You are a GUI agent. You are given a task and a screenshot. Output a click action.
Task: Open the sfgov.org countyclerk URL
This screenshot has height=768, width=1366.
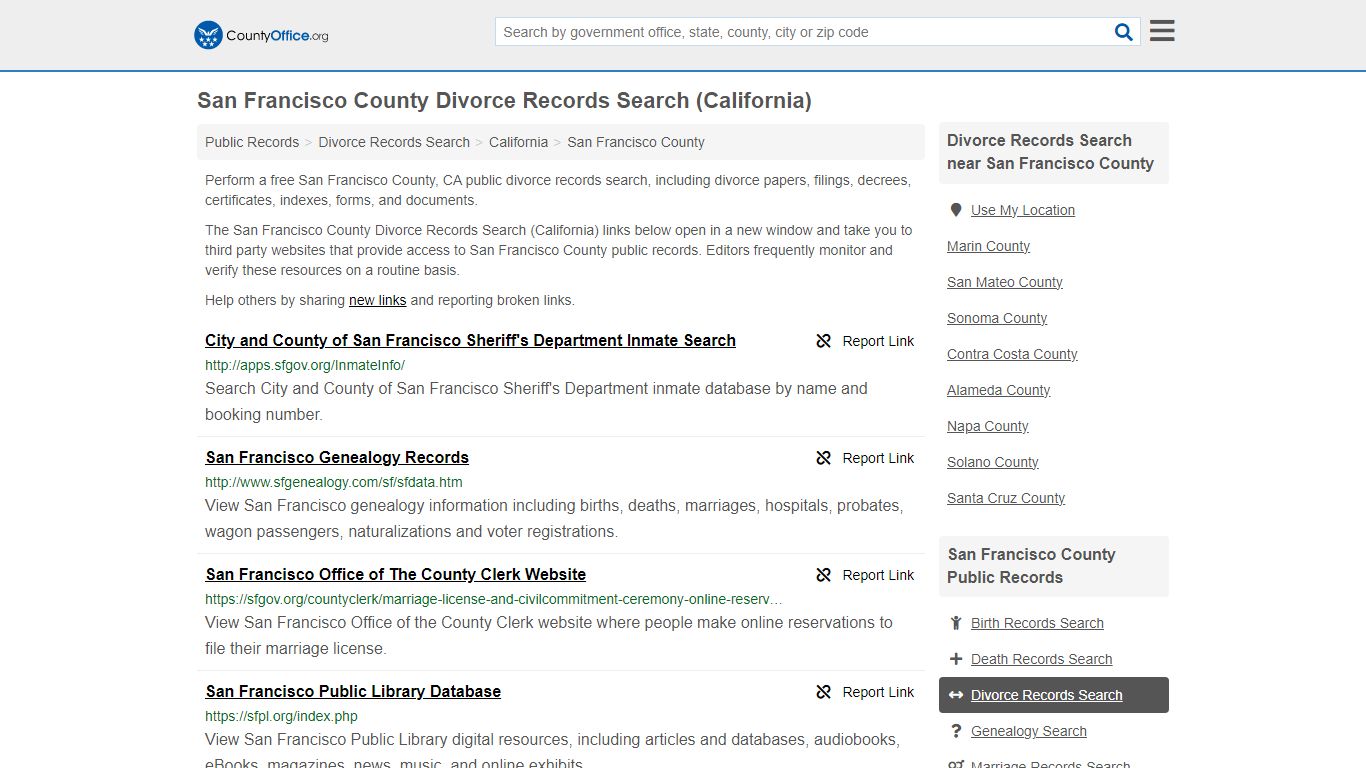click(494, 599)
